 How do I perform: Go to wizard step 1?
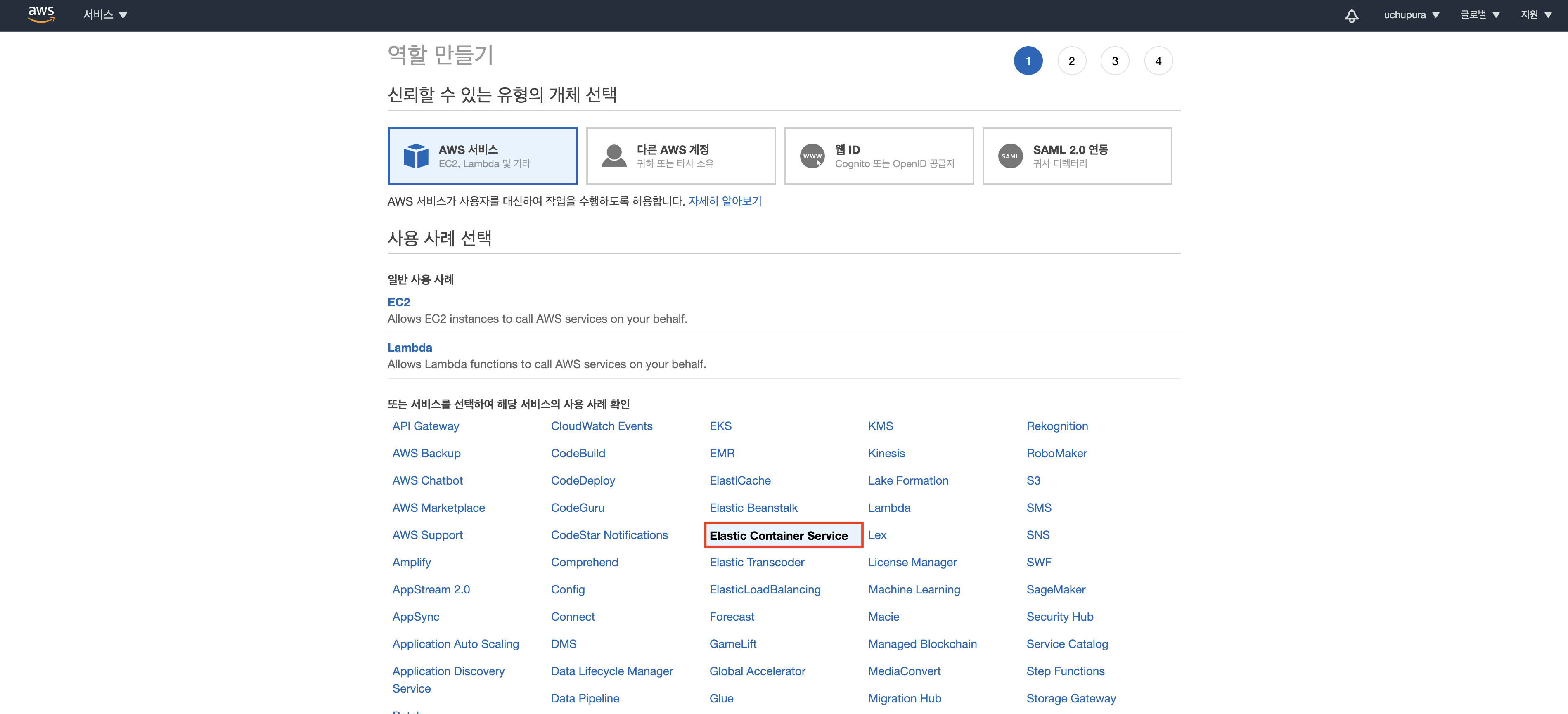tap(1028, 61)
